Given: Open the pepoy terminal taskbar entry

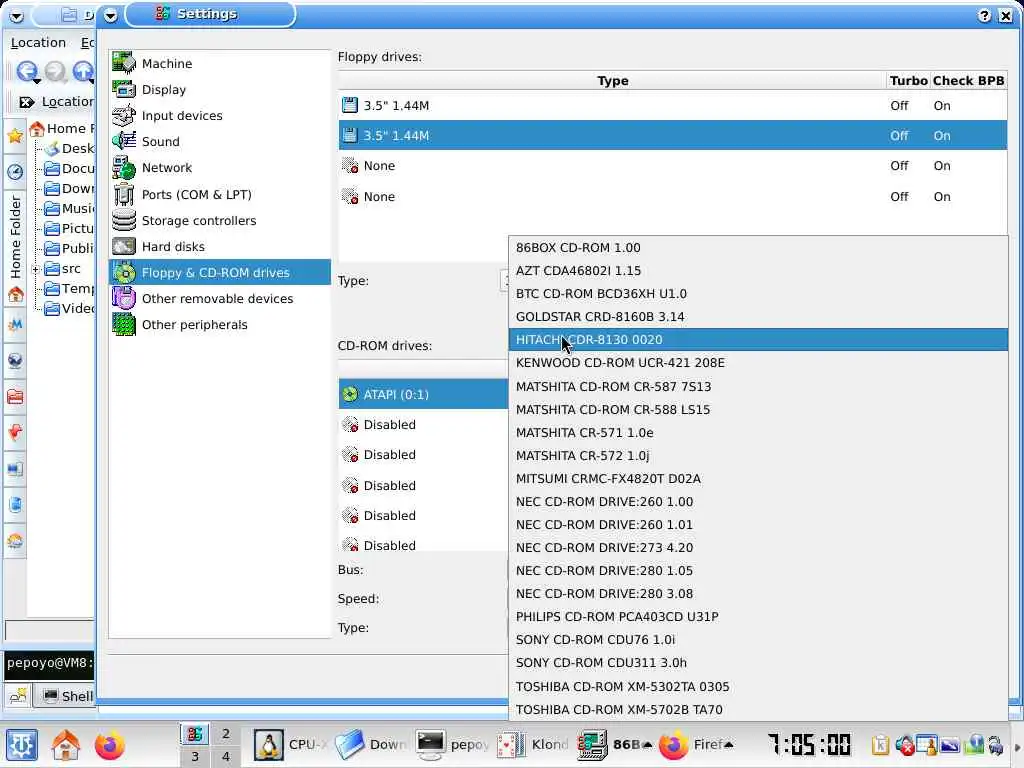Looking at the screenshot, I should tap(453, 744).
